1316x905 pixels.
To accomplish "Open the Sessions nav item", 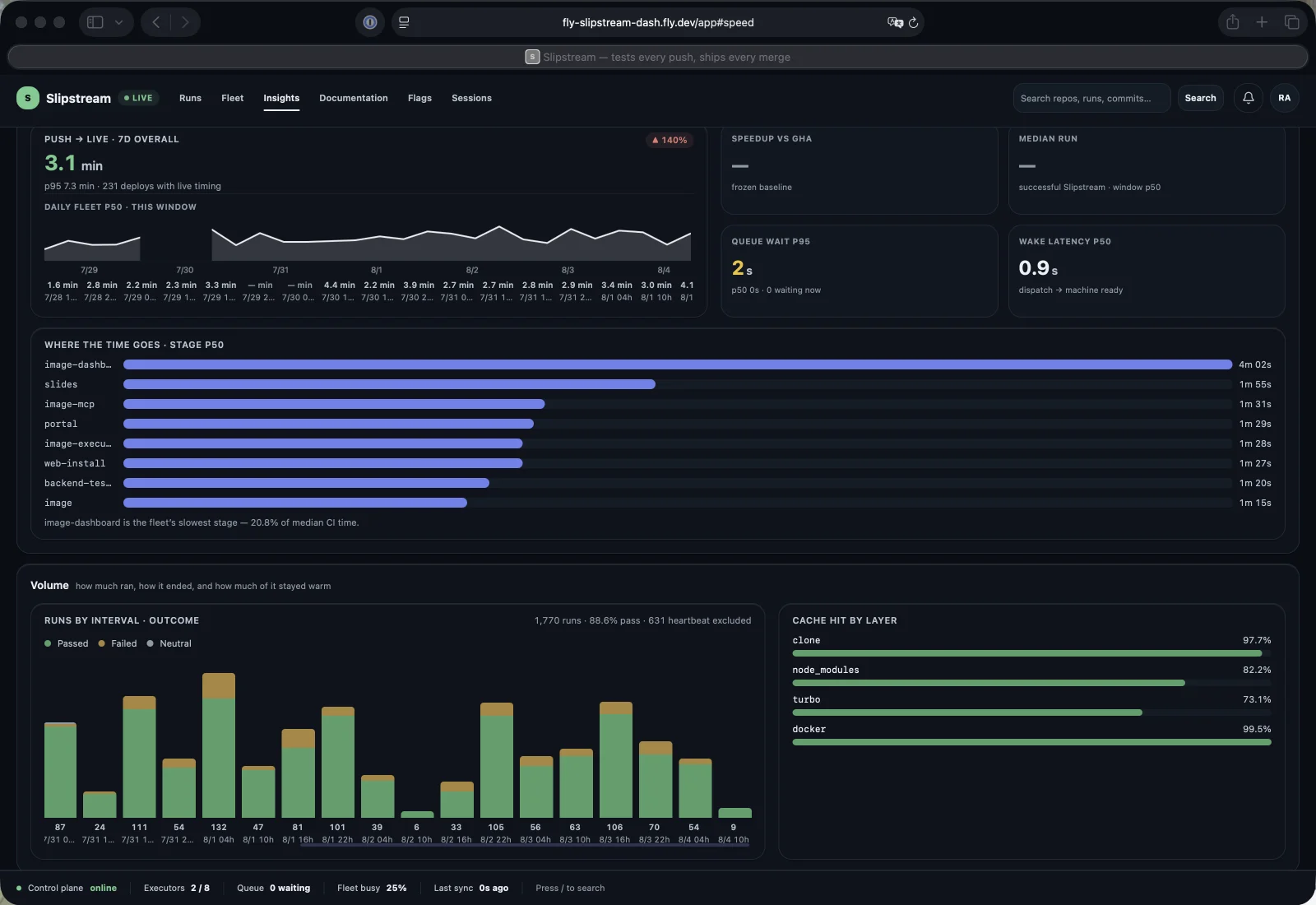I will 471,98.
